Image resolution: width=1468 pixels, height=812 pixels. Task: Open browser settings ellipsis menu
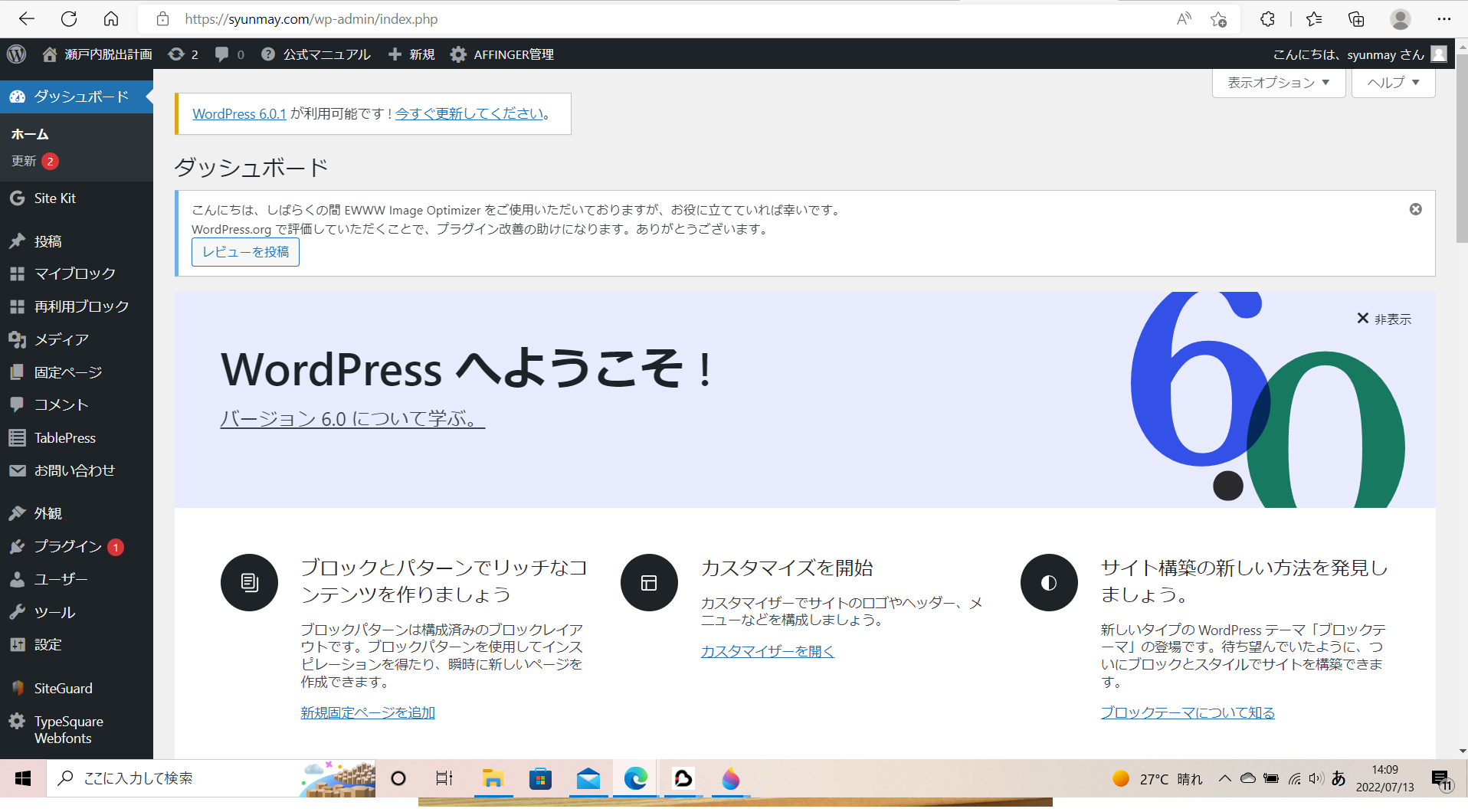pyautogui.click(x=1444, y=19)
